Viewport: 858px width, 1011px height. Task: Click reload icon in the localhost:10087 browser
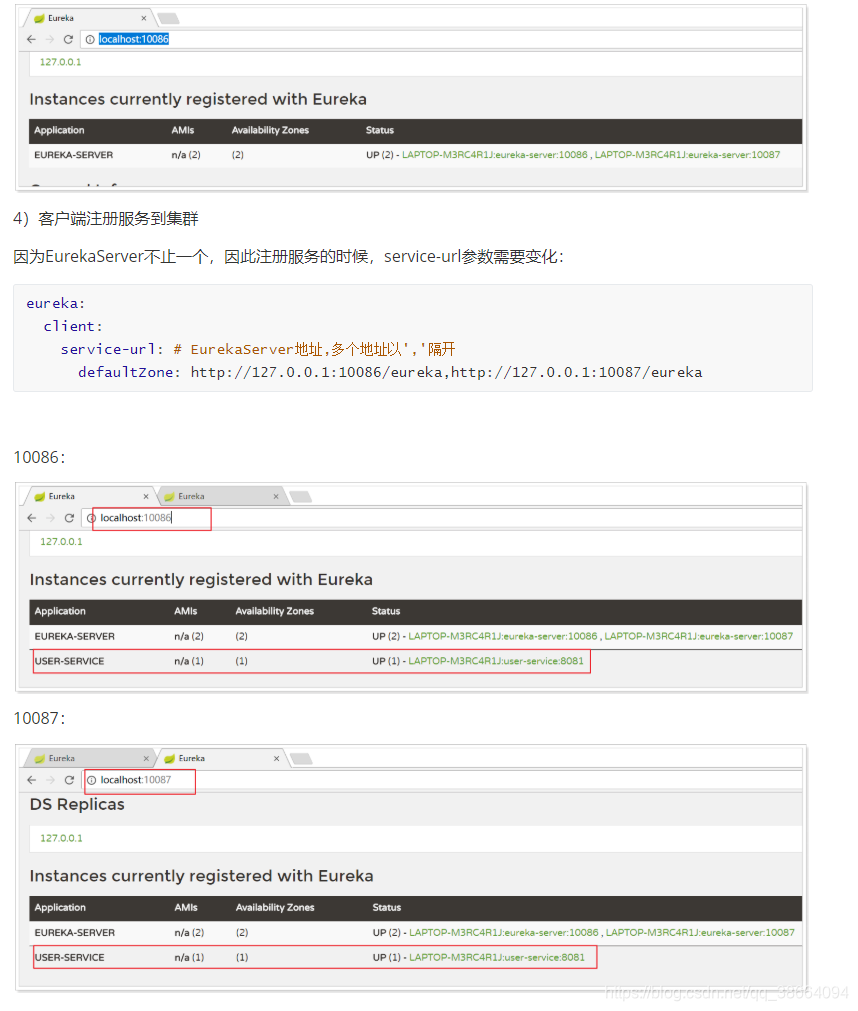coord(69,780)
